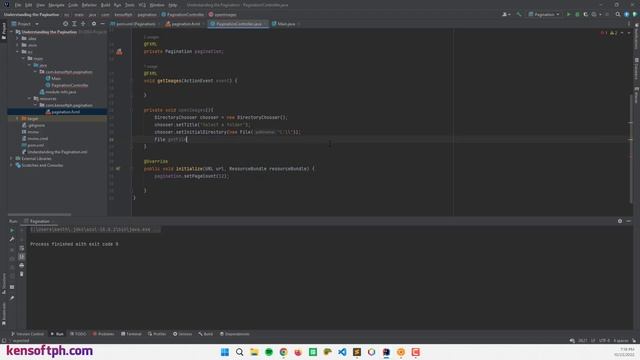Expand Scratches and Consoles node
640x360 pixels.
11,165
